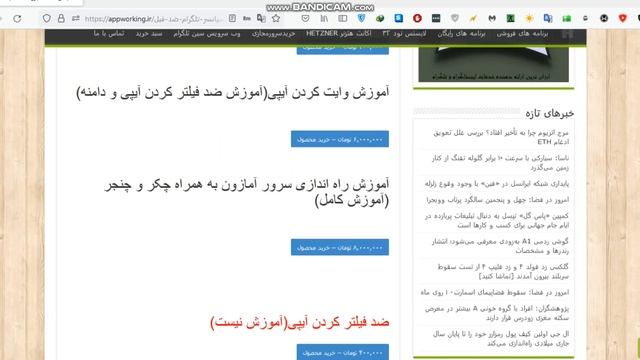
Task: Open the 'برنامه های رایگان' menu item
Action: click(x=461, y=34)
